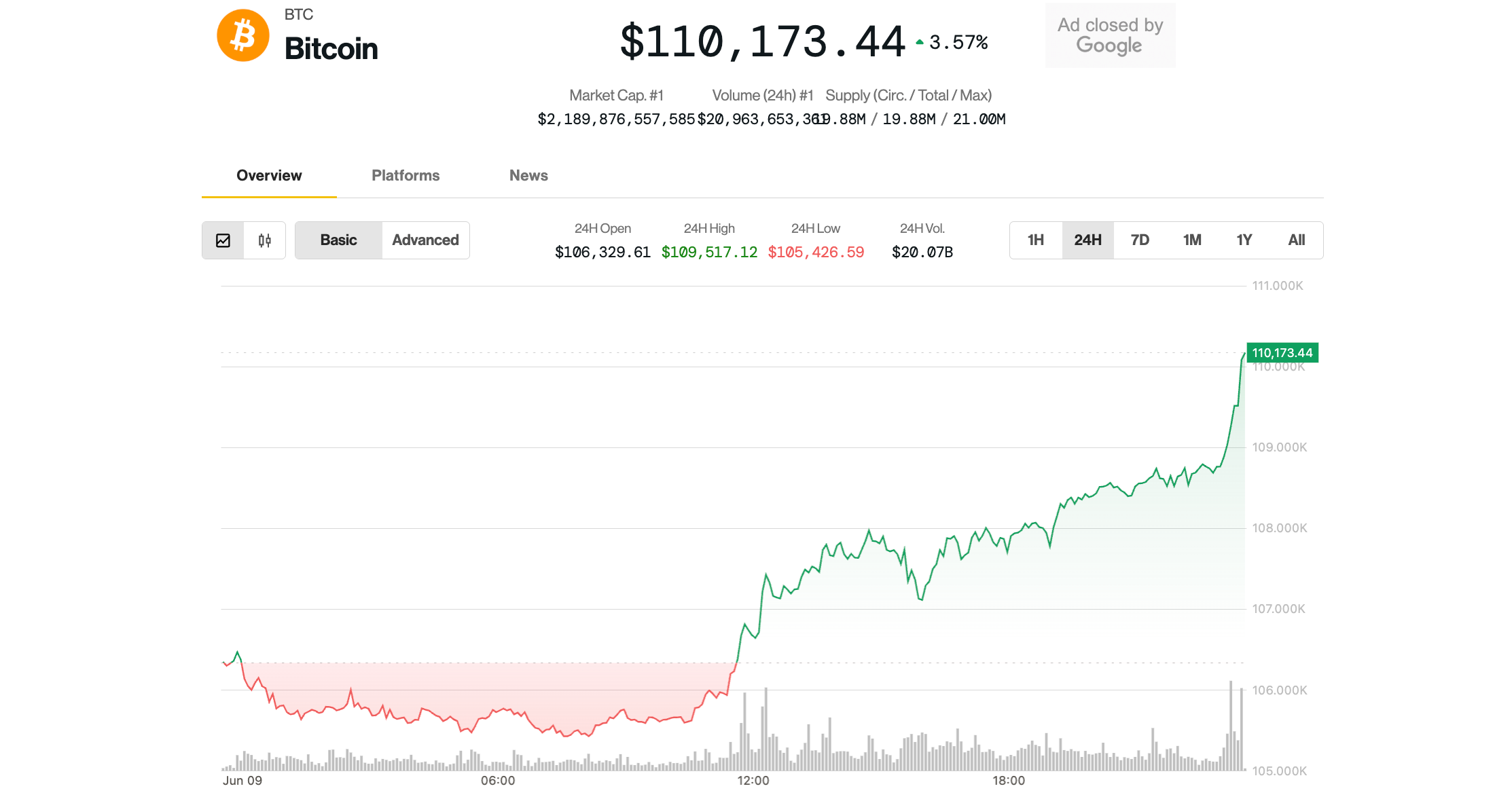Select the line chart icon
The height and width of the screenshot is (797, 1512).
coord(222,240)
